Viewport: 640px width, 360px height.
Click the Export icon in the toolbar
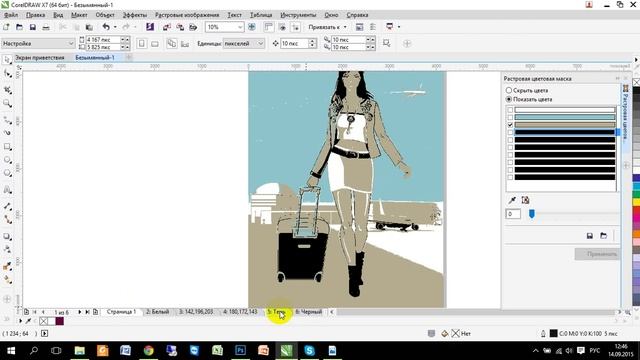pos(180,27)
